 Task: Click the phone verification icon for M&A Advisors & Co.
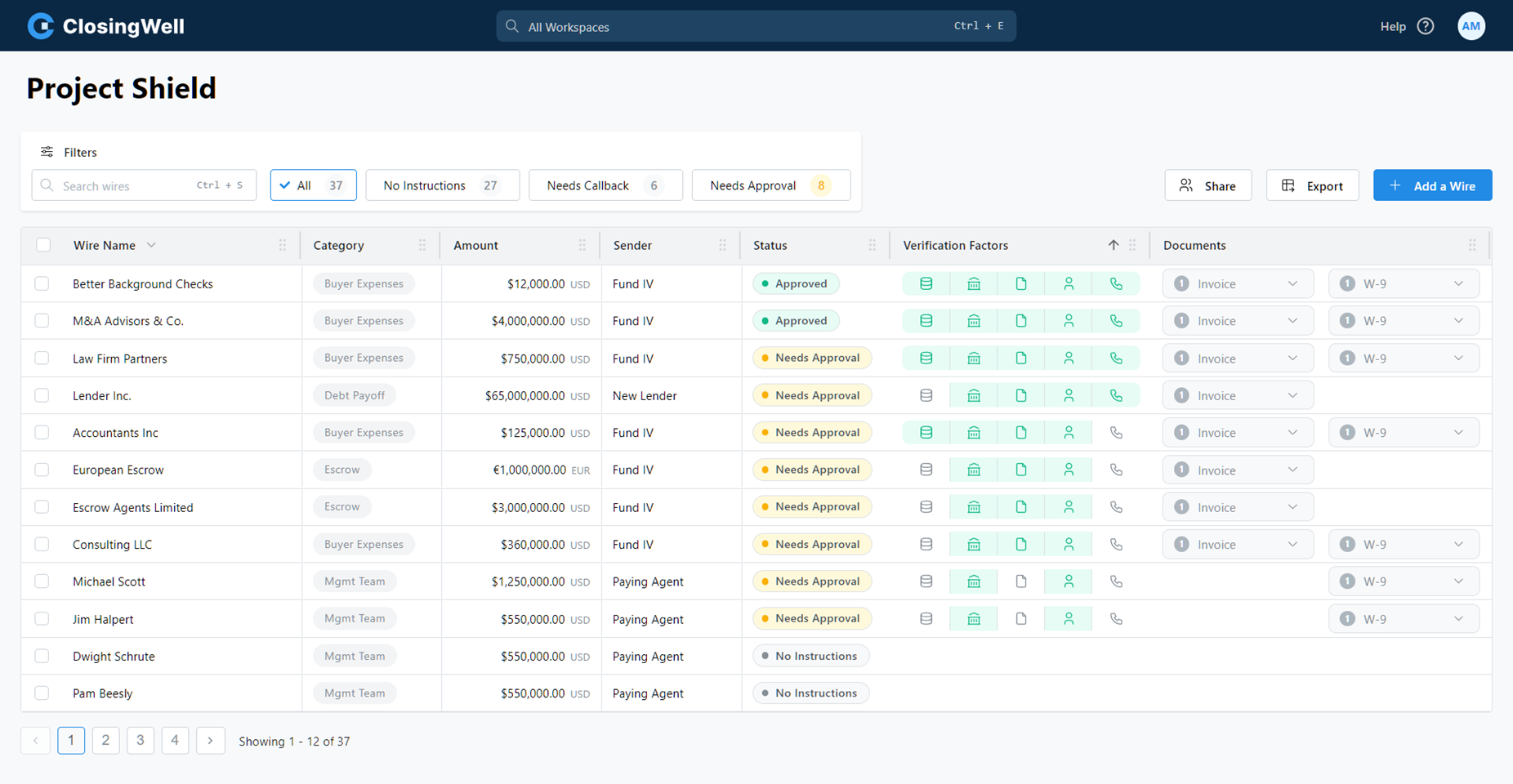tap(1115, 320)
